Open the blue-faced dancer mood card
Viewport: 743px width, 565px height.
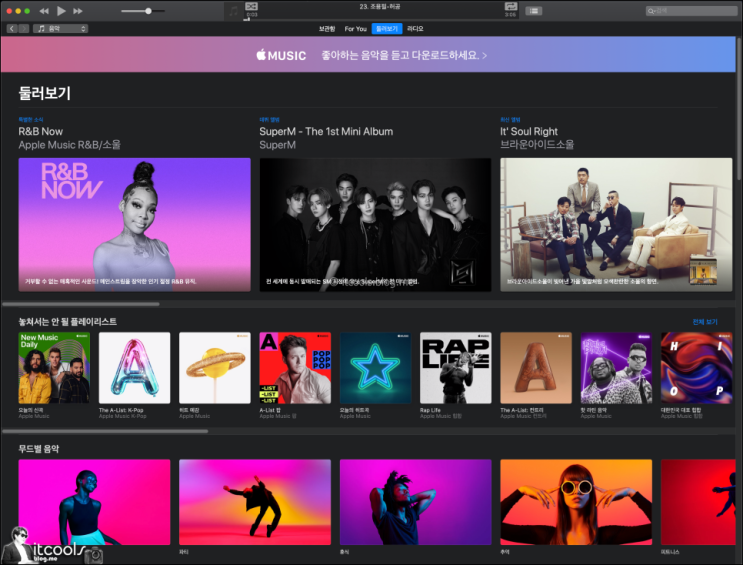(x=94, y=502)
